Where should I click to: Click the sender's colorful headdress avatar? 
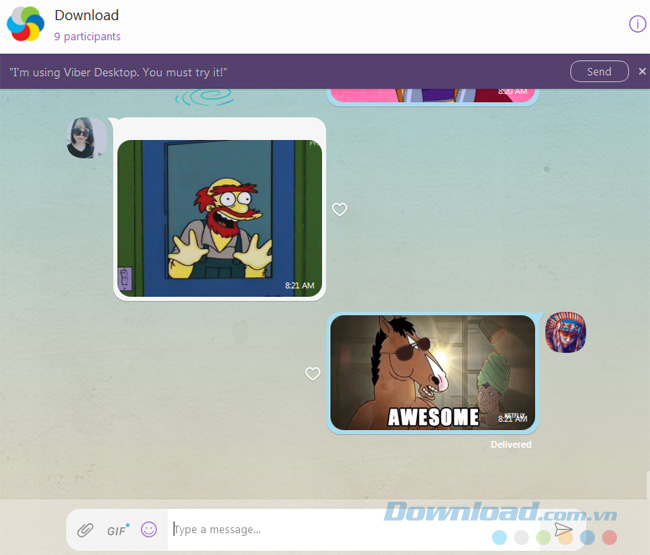[x=565, y=332]
